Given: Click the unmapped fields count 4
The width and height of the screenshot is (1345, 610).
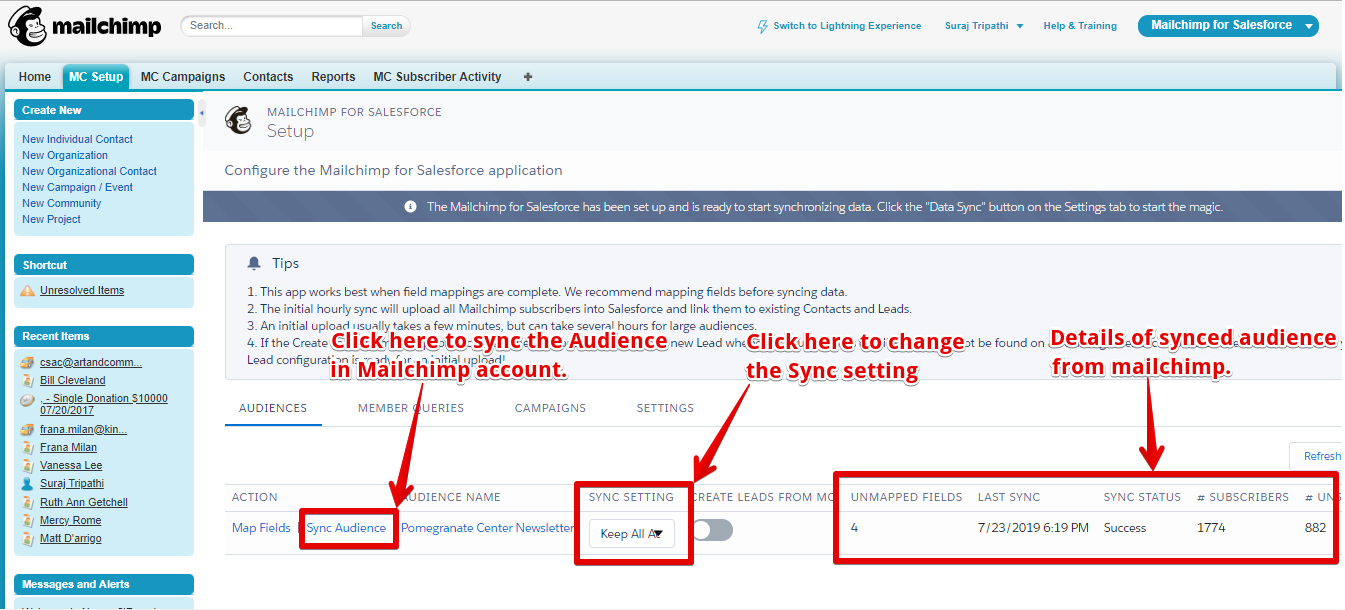Looking at the screenshot, I should [854, 528].
